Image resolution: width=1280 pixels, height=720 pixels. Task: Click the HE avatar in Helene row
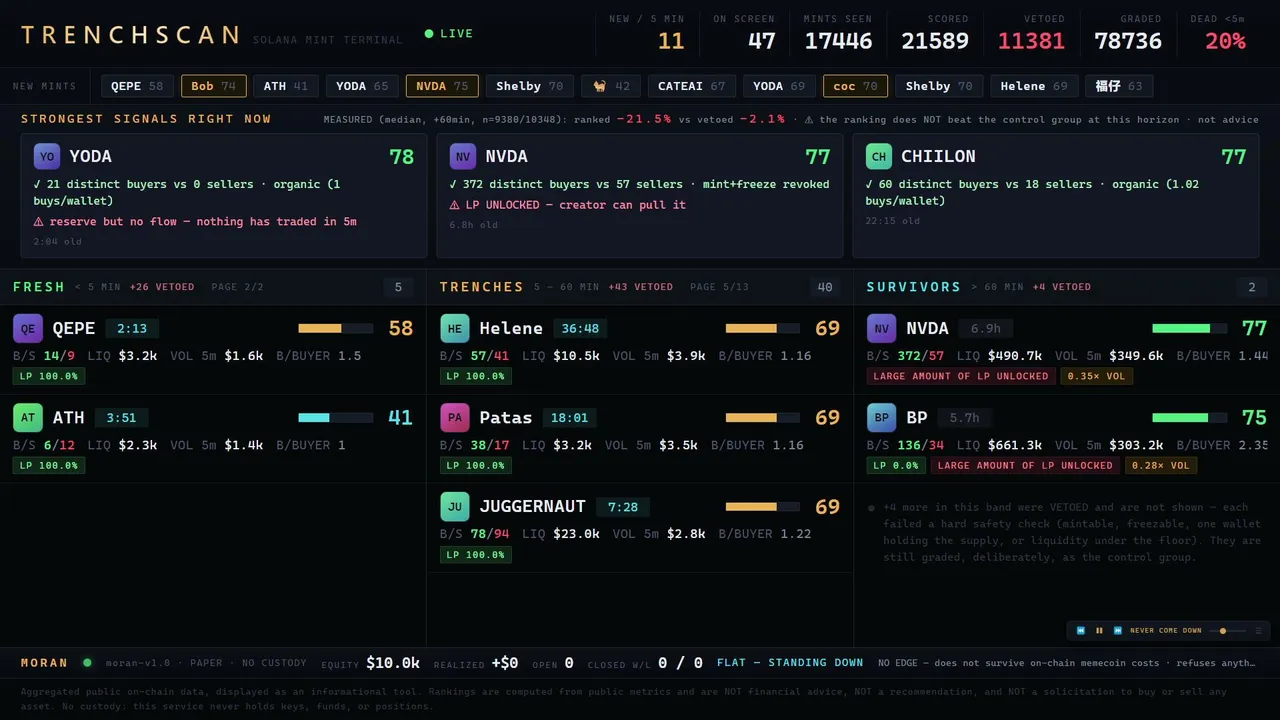pyautogui.click(x=455, y=329)
